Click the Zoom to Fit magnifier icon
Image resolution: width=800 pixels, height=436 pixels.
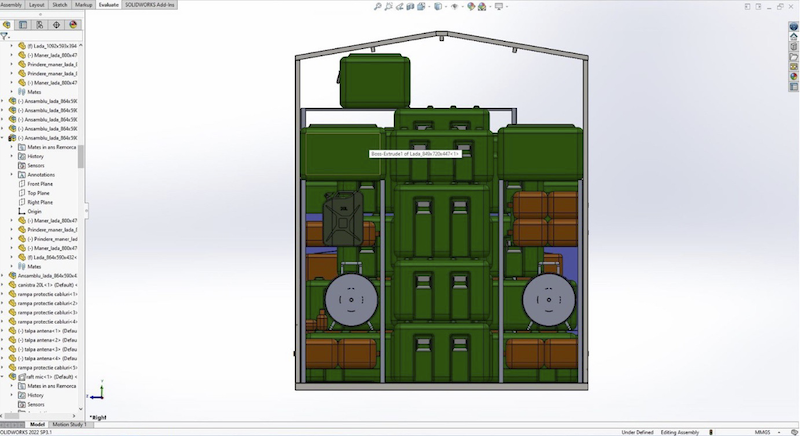377,6
